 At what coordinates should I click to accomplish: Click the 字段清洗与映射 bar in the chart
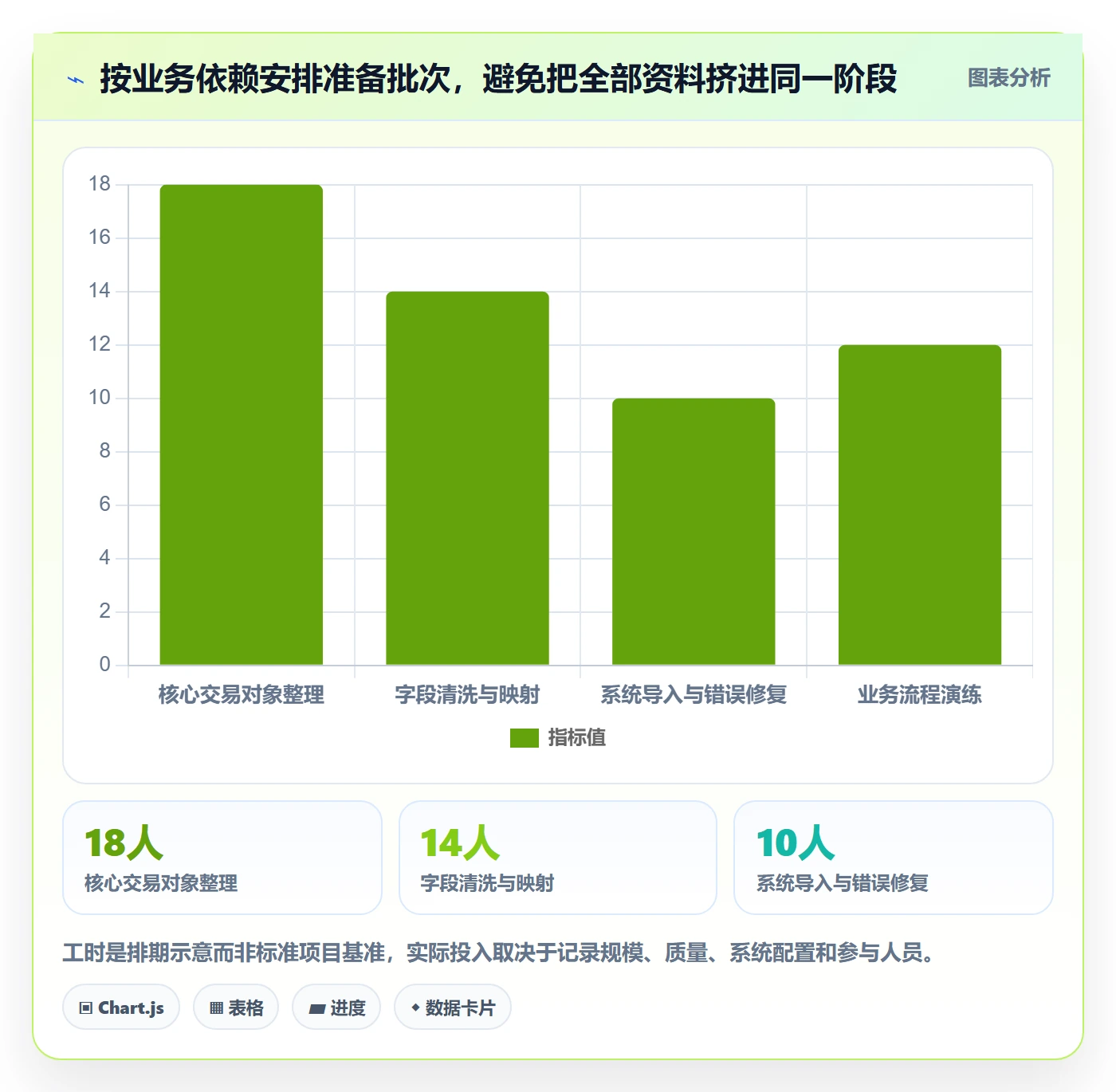click(468, 478)
